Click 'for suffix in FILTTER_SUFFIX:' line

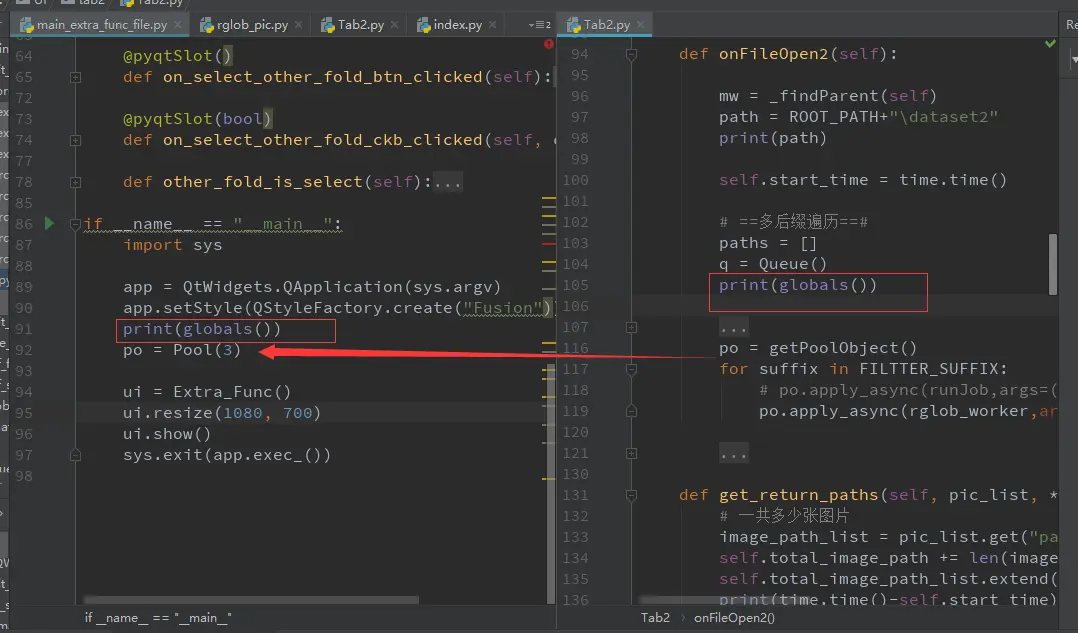pos(864,369)
